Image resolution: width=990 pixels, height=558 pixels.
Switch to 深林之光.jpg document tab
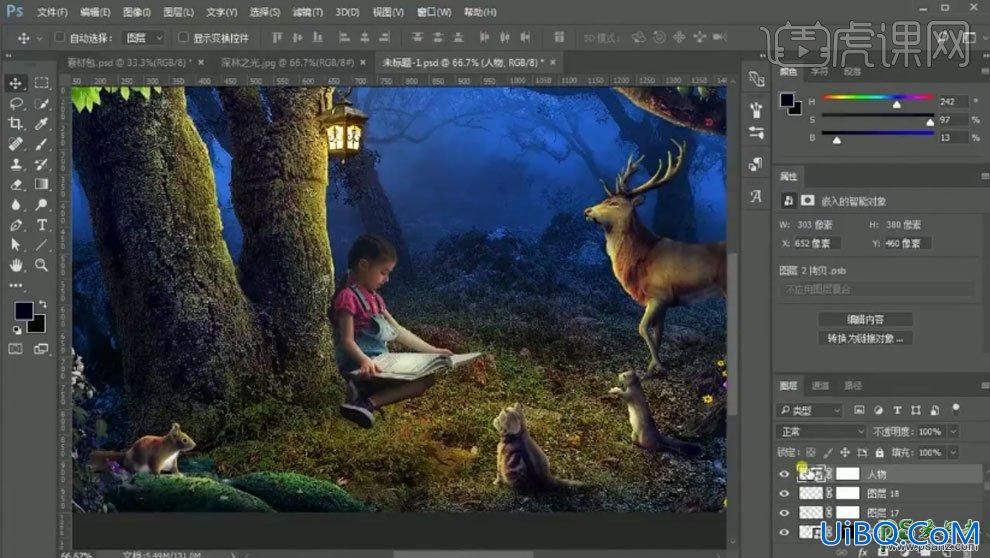[x=287, y=62]
